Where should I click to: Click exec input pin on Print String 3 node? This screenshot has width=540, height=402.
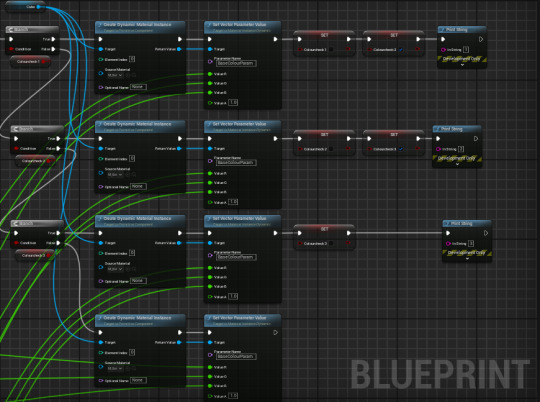(448, 233)
